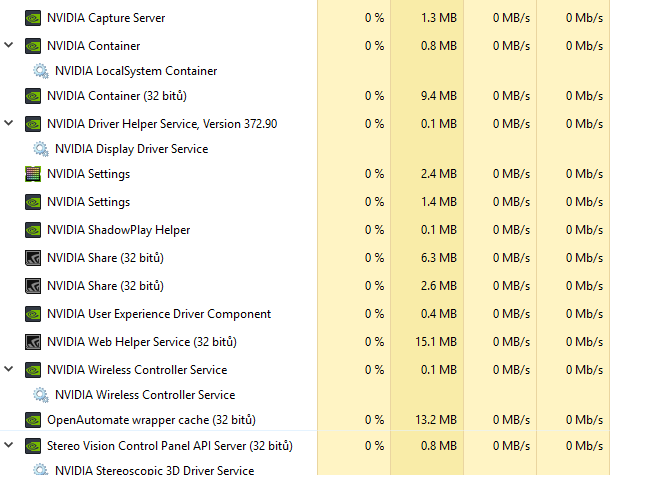
Task: Click the 9.4 MB memory value
Action: [439, 96]
